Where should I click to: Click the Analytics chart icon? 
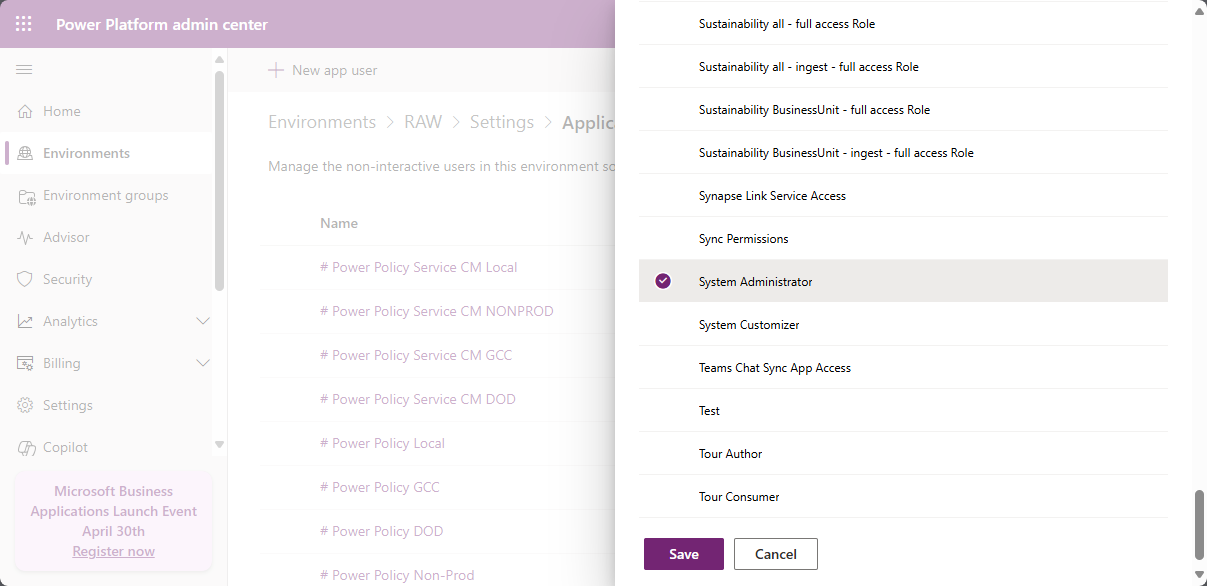coord(26,321)
